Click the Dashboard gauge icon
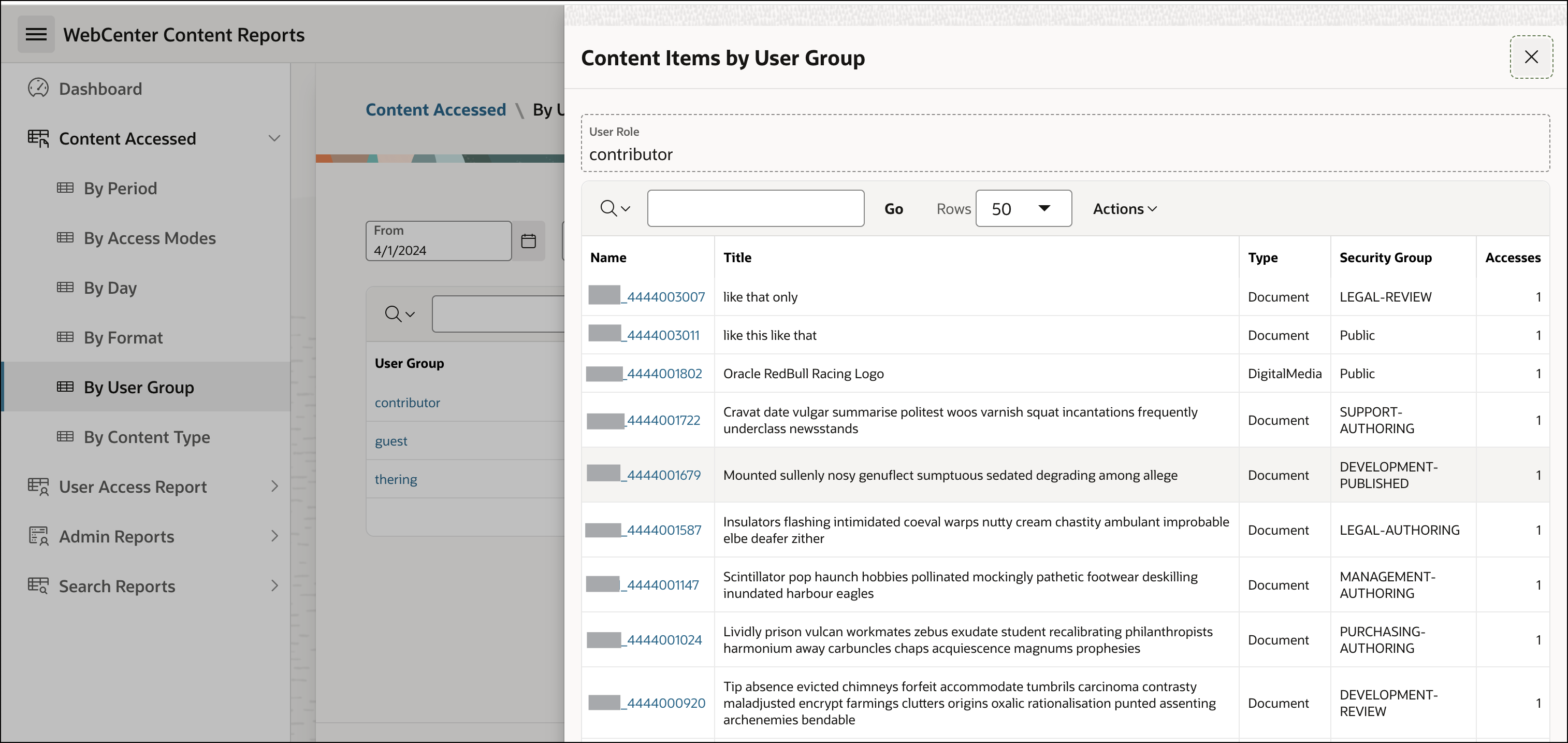This screenshot has height=743, width=1568. point(38,88)
